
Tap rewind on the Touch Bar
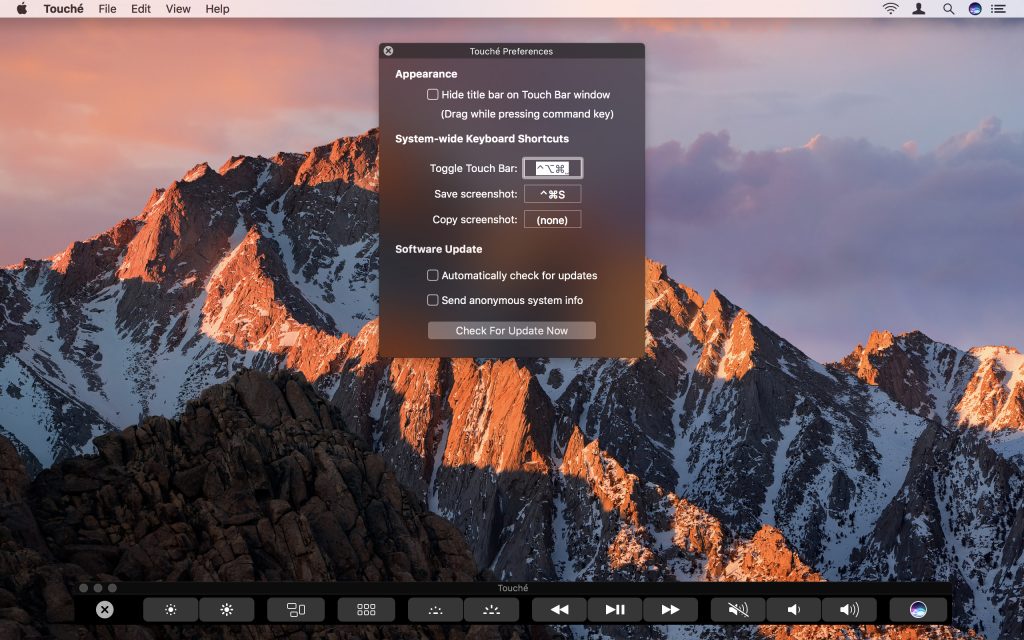[x=560, y=609]
